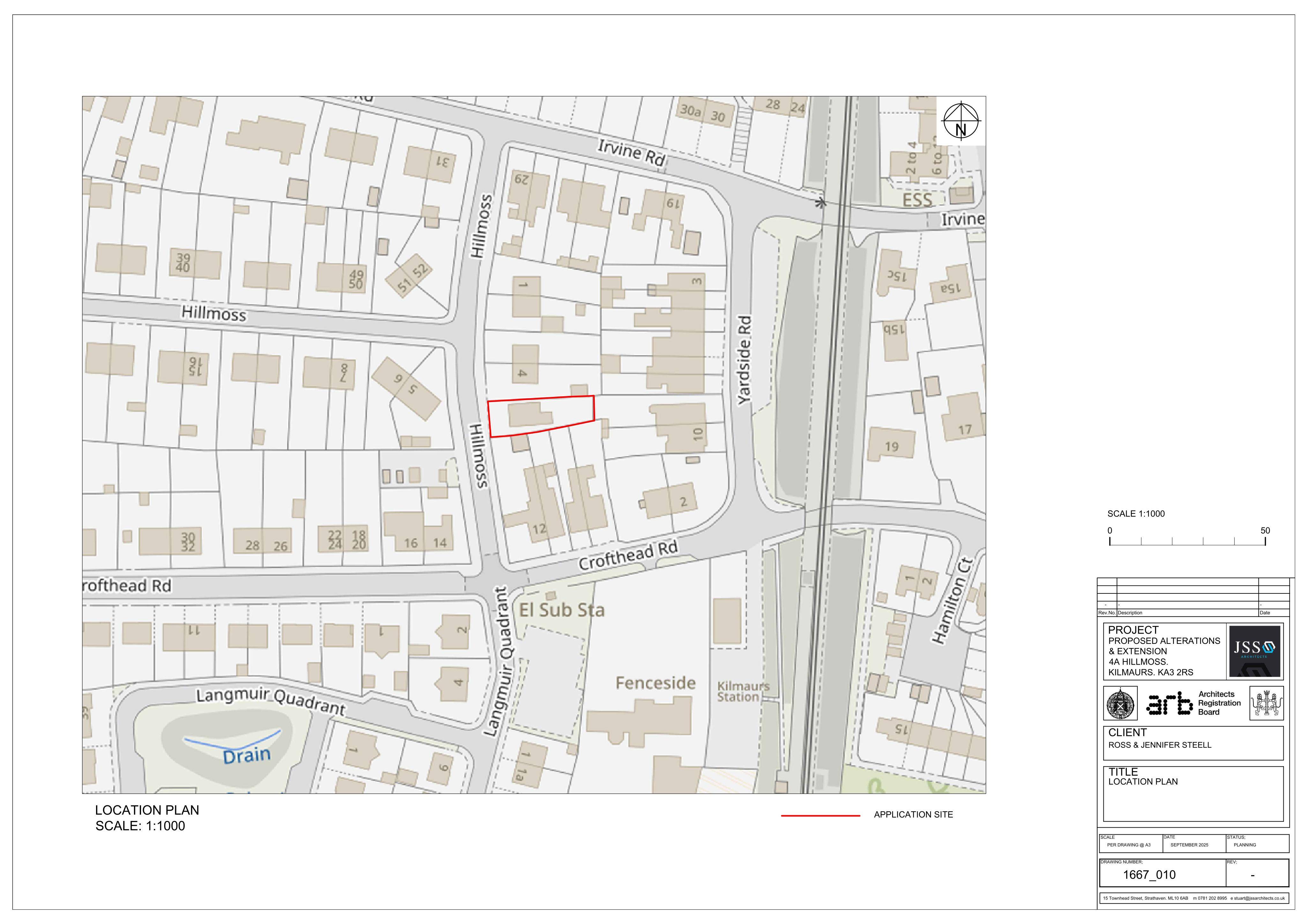Click the 39 40 building label
The width and height of the screenshot is (1307, 924).
point(183,263)
